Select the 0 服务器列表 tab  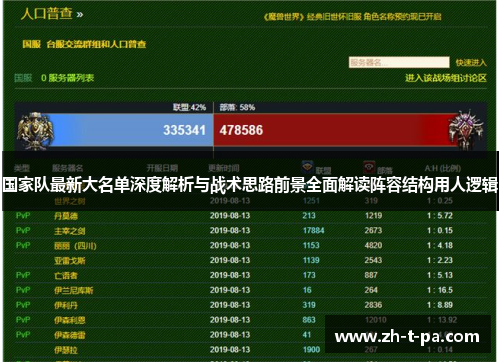(67, 78)
